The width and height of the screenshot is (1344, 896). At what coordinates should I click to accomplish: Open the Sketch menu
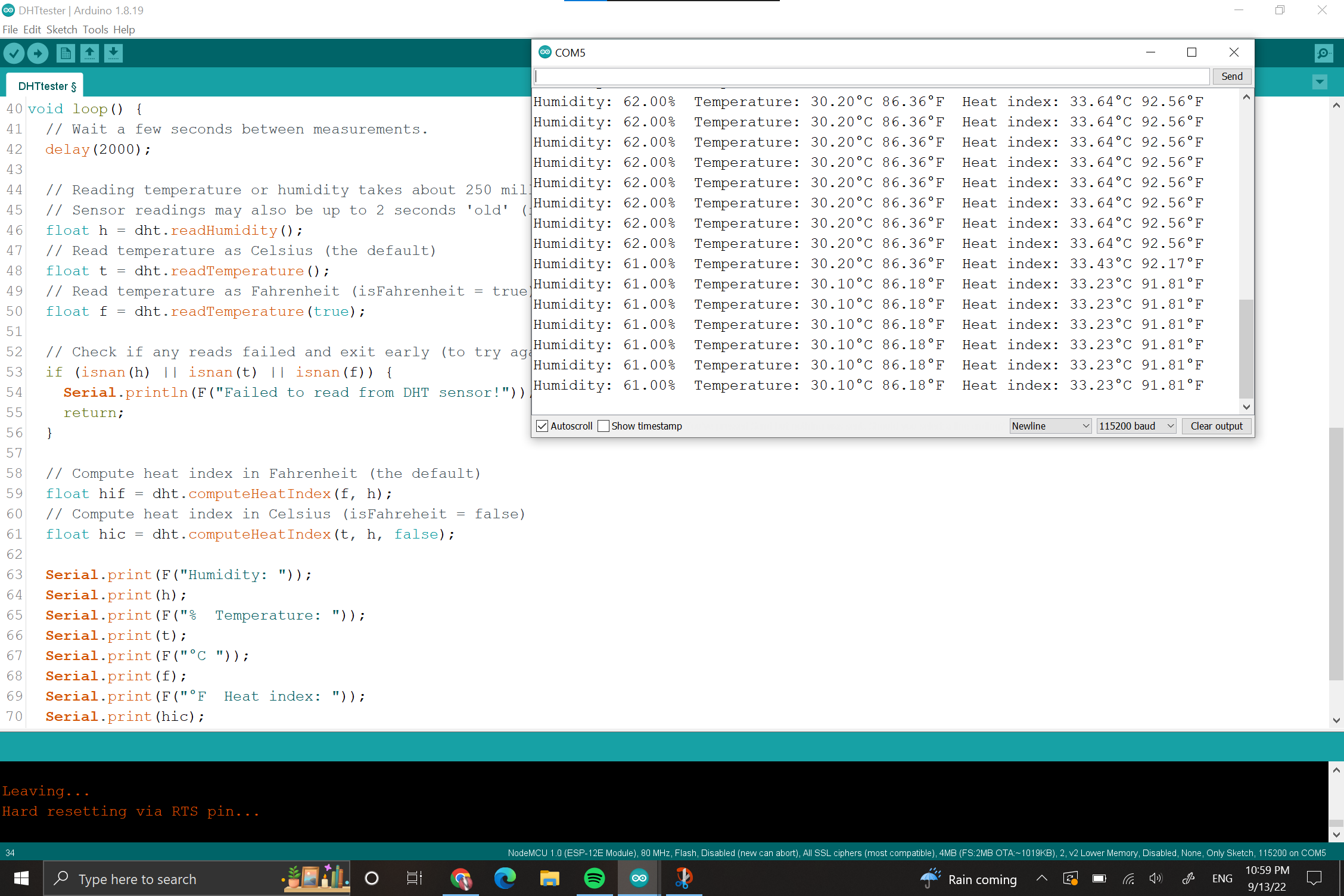point(62,30)
